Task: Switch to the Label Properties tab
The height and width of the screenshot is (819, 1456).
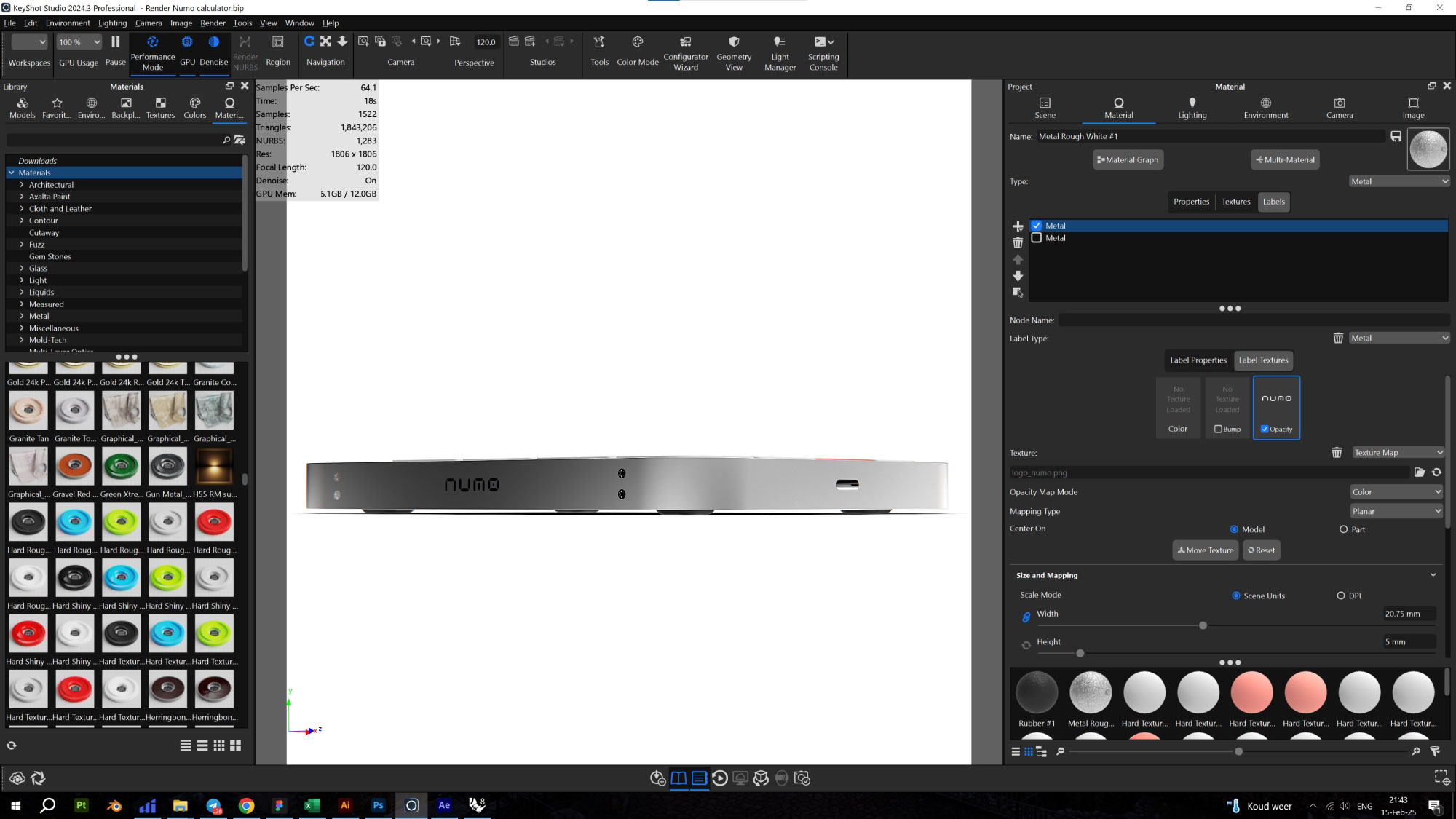Action: (x=1198, y=360)
